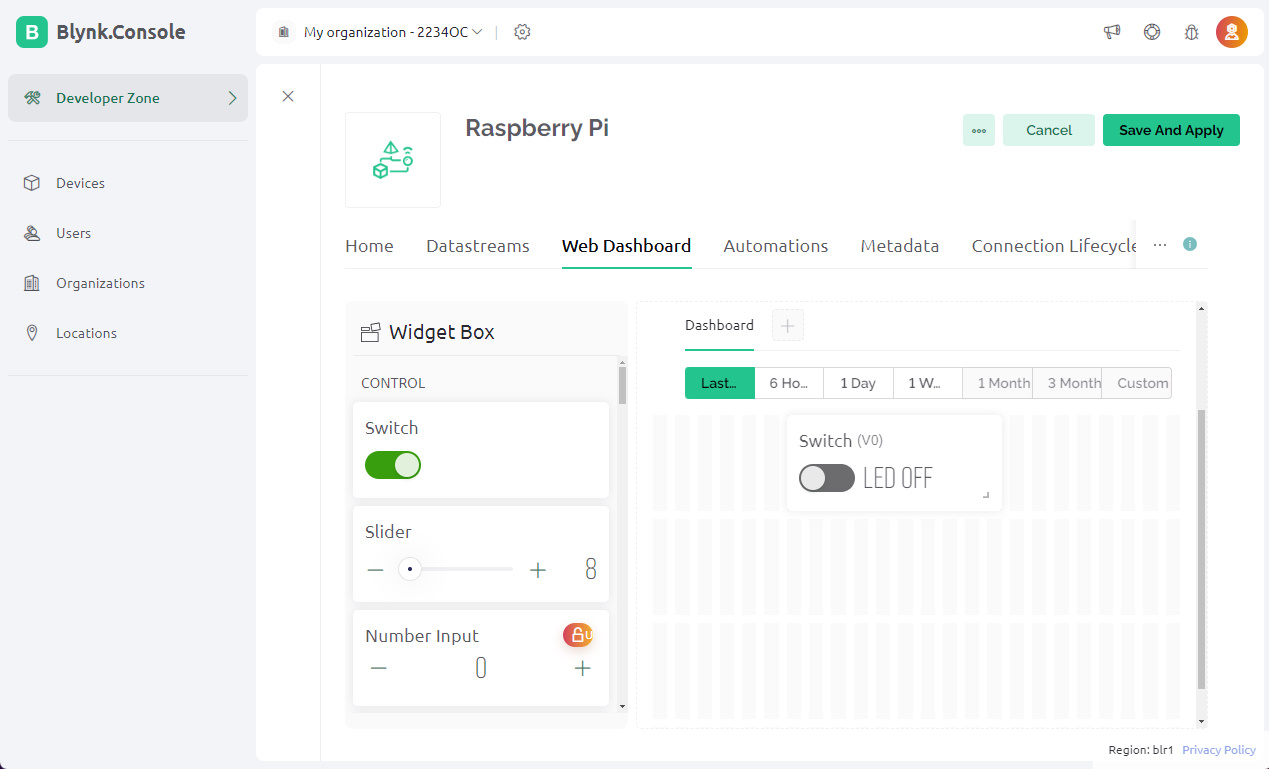Image resolution: width=1269 pixels, height=769 pixels.
Task: Open the template more actions button
Action: (979, 130)
